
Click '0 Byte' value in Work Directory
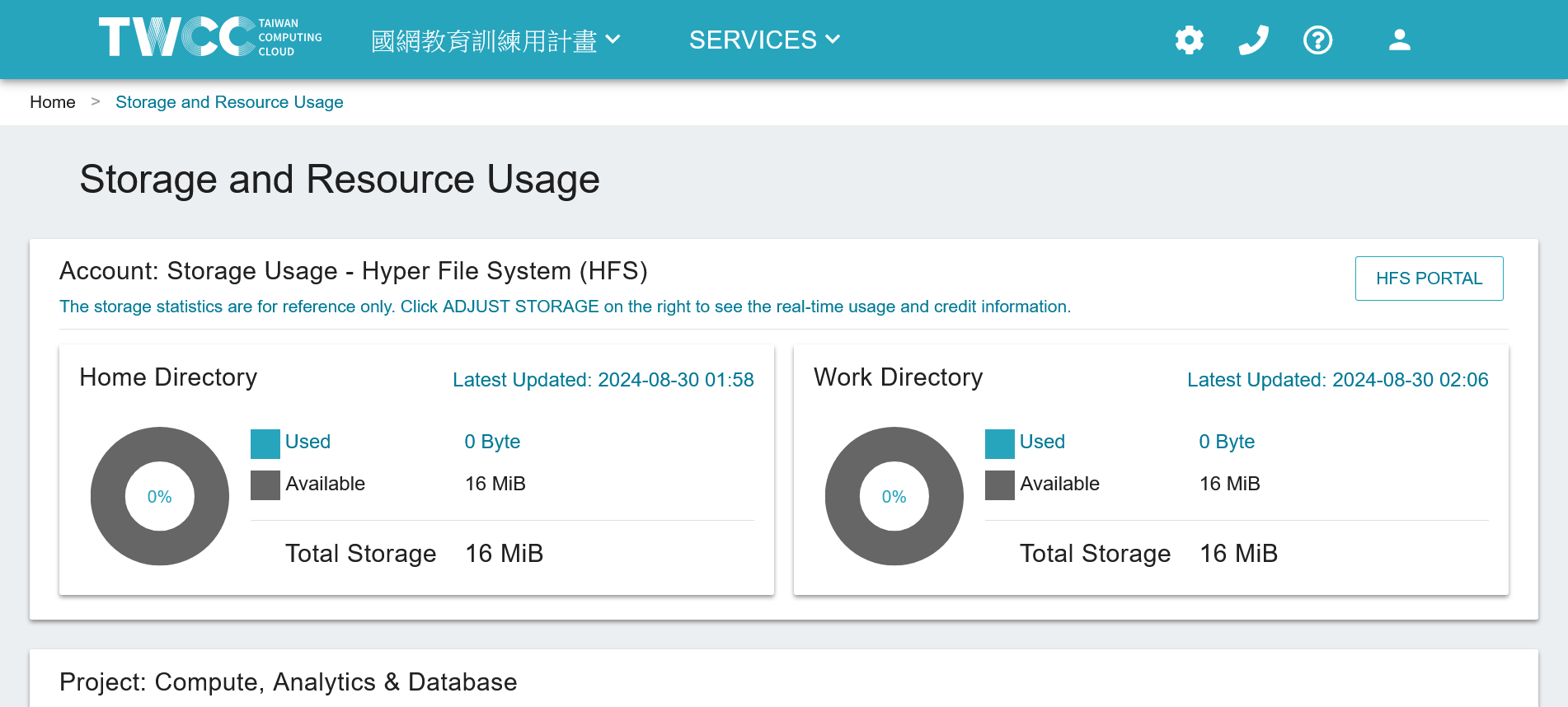(x=1227, y=442)
